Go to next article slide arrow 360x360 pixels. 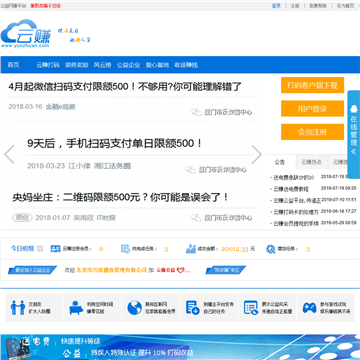pyautogui.click(x=256, y=154)
